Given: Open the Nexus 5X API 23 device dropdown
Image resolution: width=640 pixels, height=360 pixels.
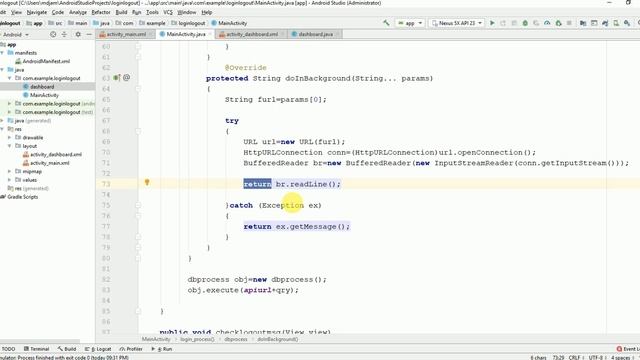Looking at the screenshot, I should click(457, 23).
